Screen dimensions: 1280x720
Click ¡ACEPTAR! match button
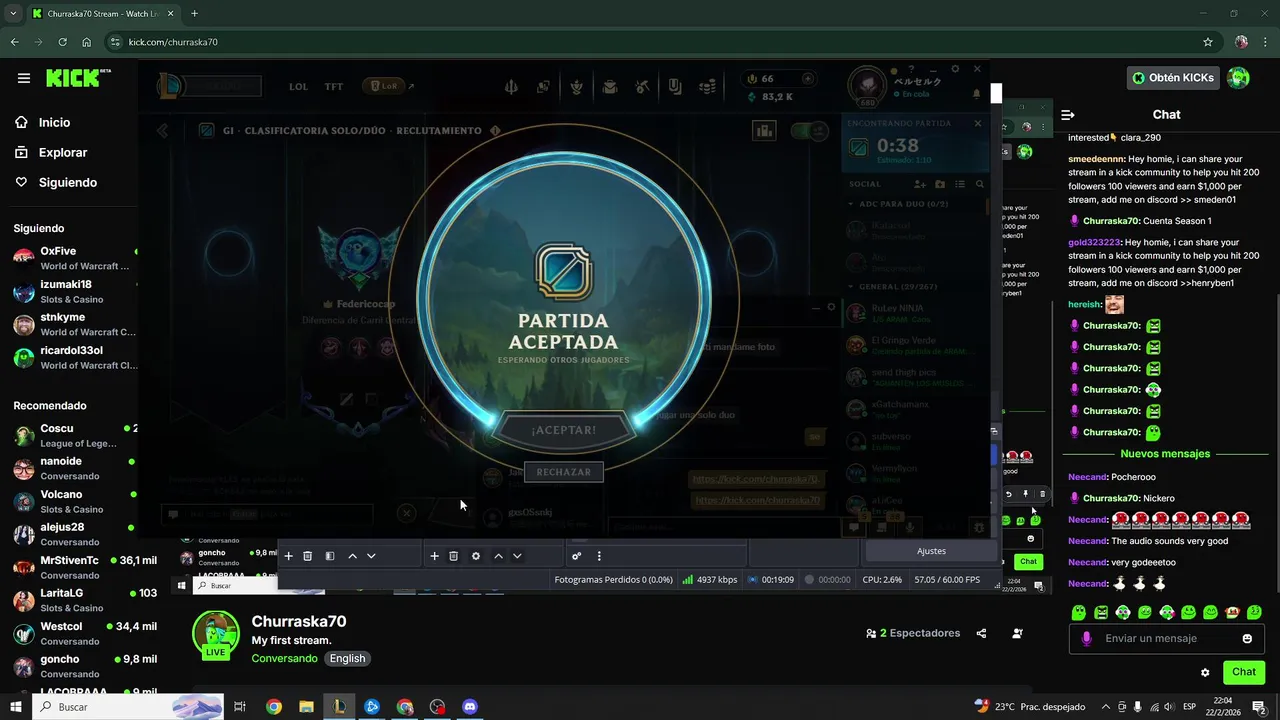[x=563, y=430]
